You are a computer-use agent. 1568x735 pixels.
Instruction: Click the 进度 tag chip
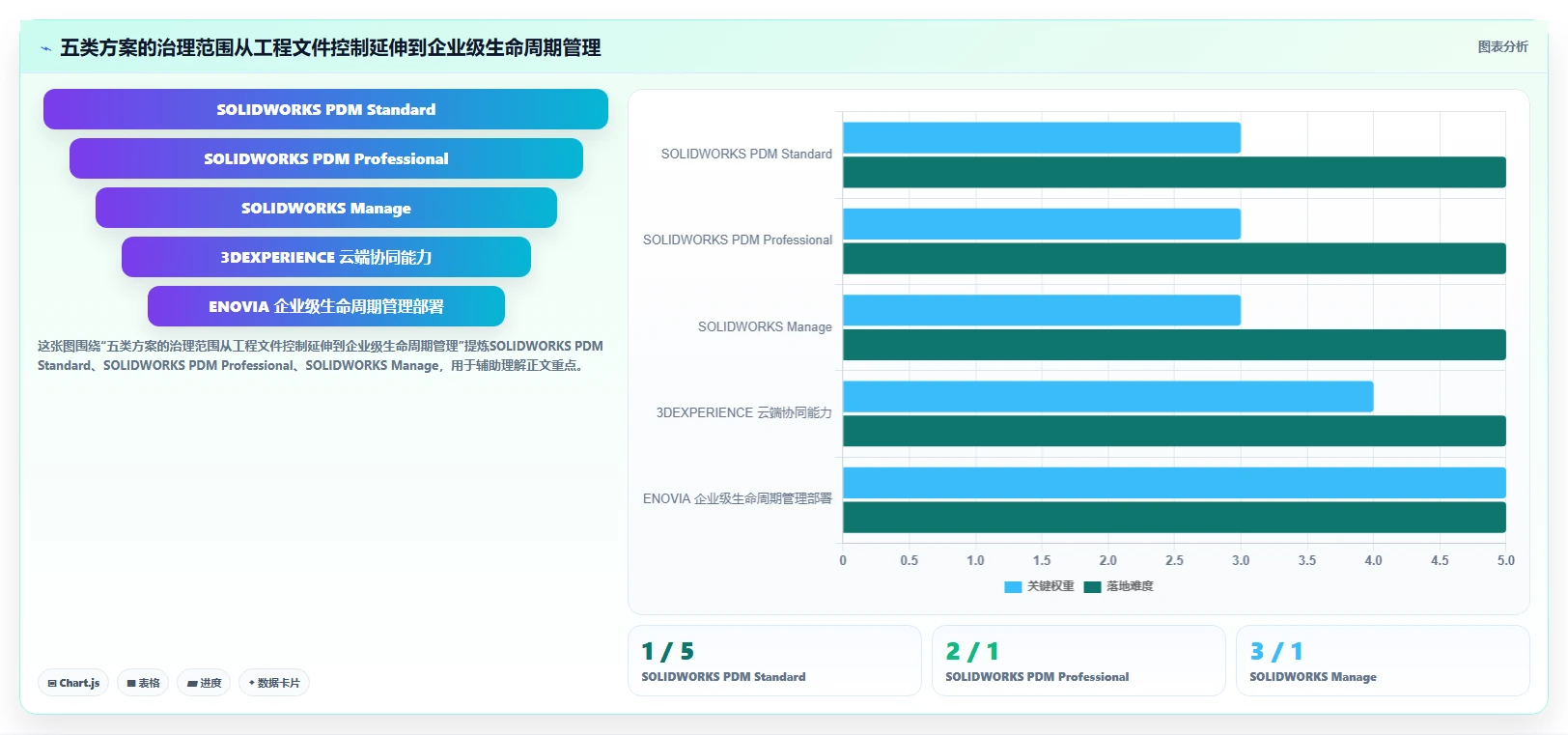pyautogui.click(x=204, y=683)
